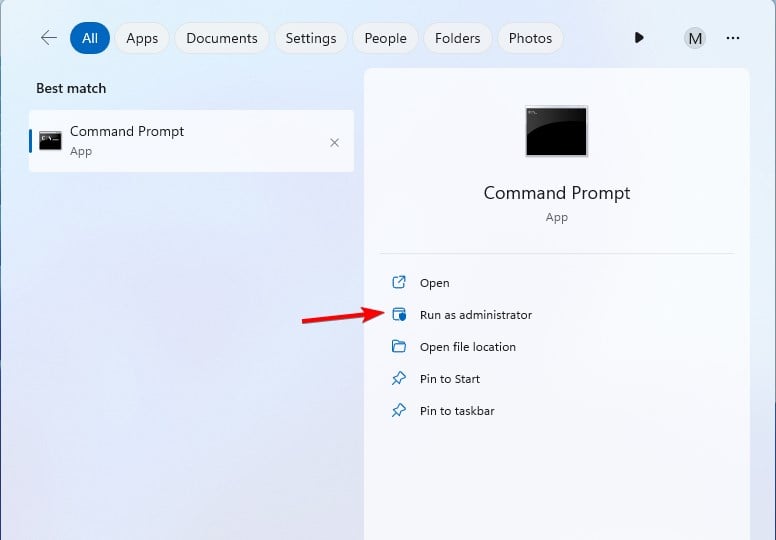This screenshot has height=540, width=776.
Task: Click the Pin to taskbar pin icon
Action: (x=399, y=411)
